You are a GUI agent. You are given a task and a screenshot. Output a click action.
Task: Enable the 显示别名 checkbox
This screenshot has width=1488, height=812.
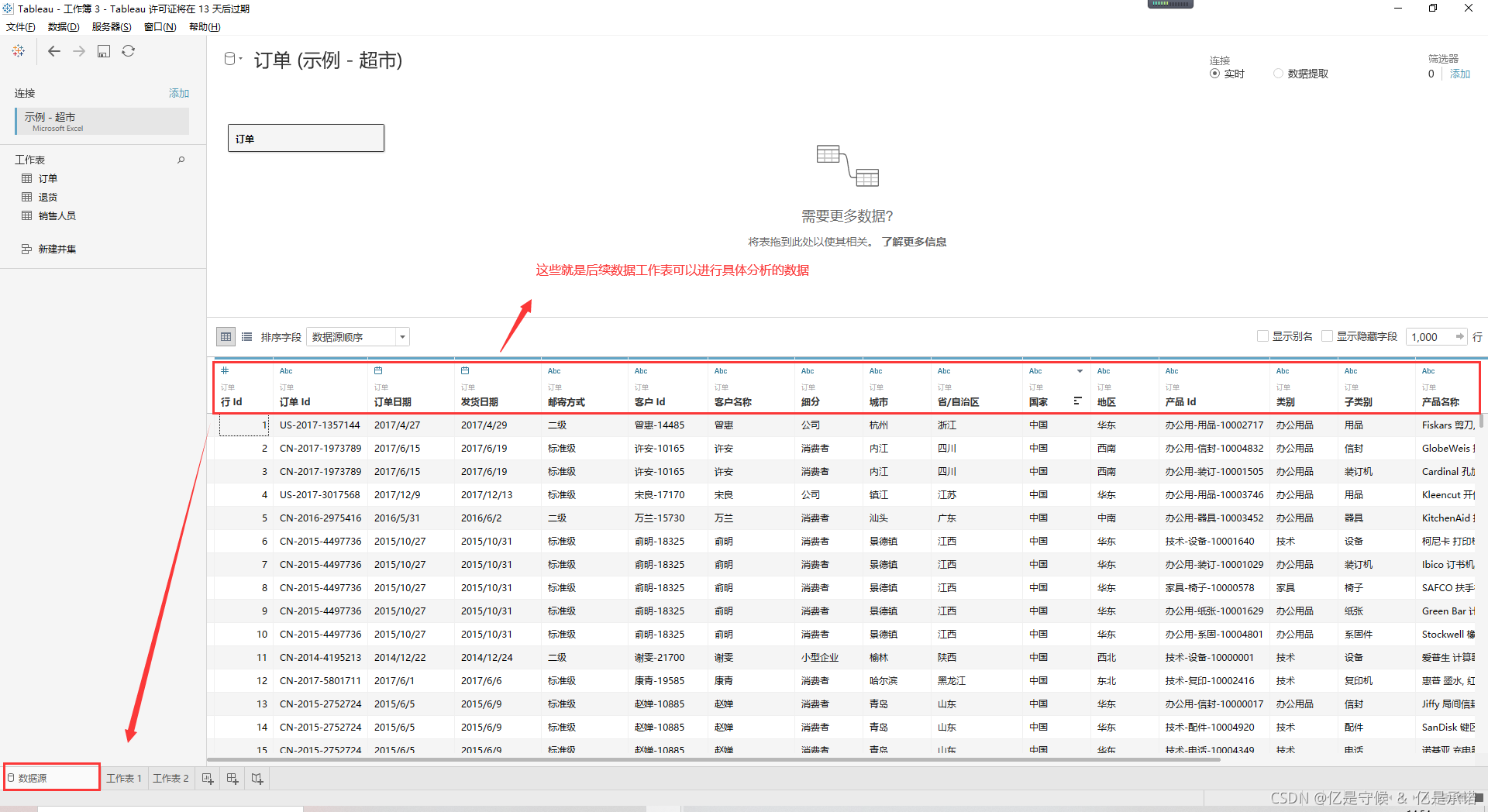coord(1262,336)
